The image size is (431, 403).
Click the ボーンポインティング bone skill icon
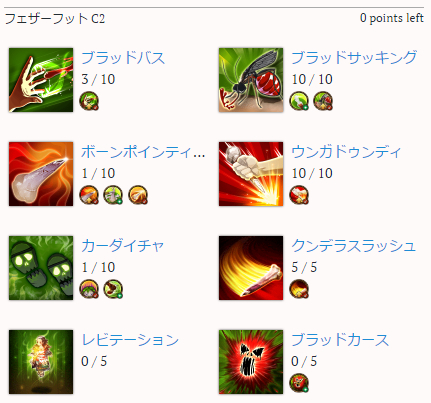pyautogui.click(x=41, y=174)
